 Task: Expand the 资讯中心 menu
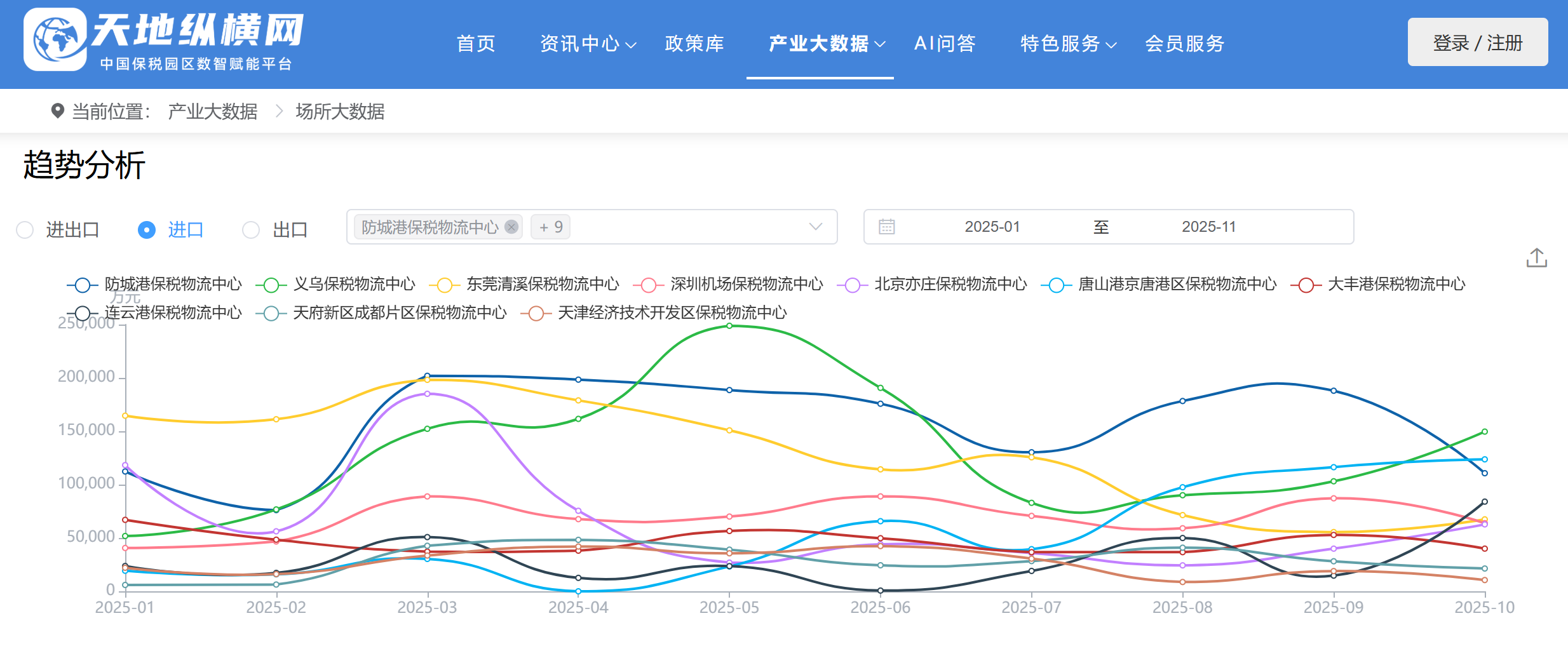point(587,43)
